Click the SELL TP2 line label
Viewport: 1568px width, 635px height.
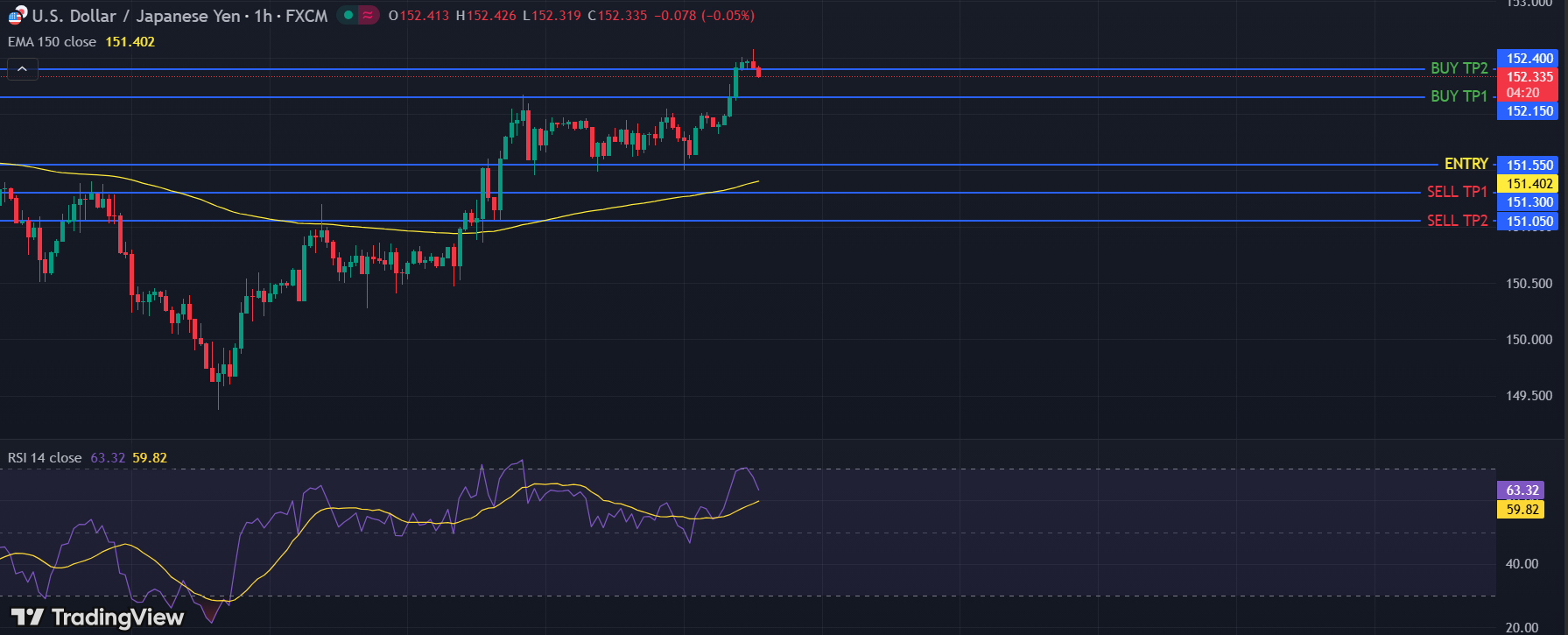point(1457,221)
